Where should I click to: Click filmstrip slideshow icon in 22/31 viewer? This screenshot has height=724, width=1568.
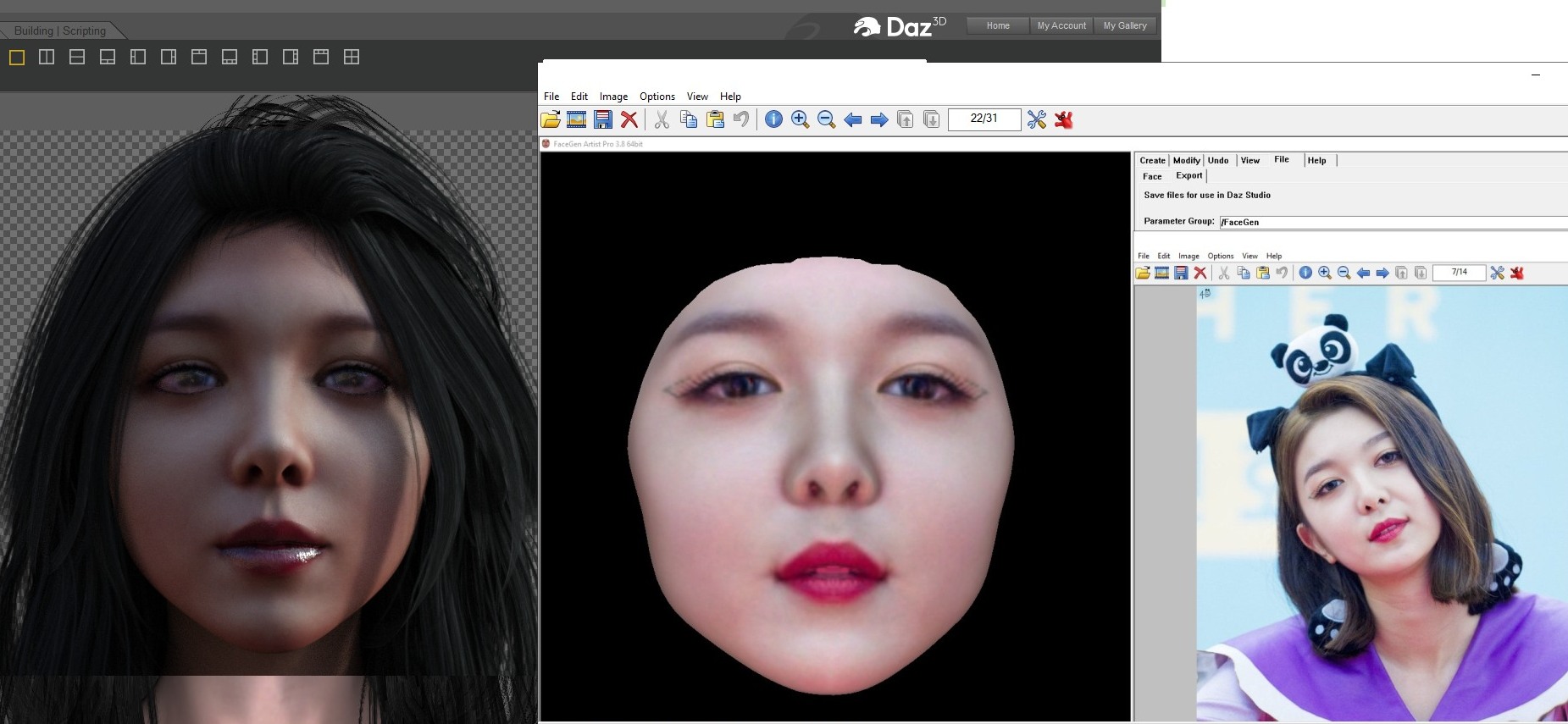pos(577,119)
